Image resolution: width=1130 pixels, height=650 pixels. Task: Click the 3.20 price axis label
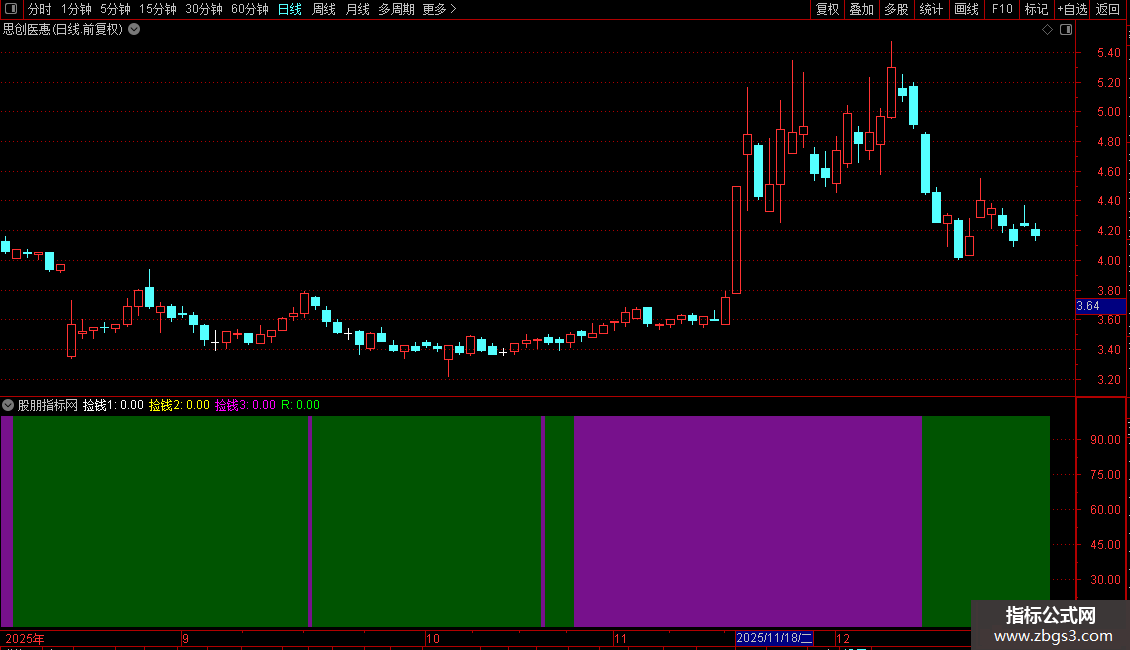coord(1108,380)
